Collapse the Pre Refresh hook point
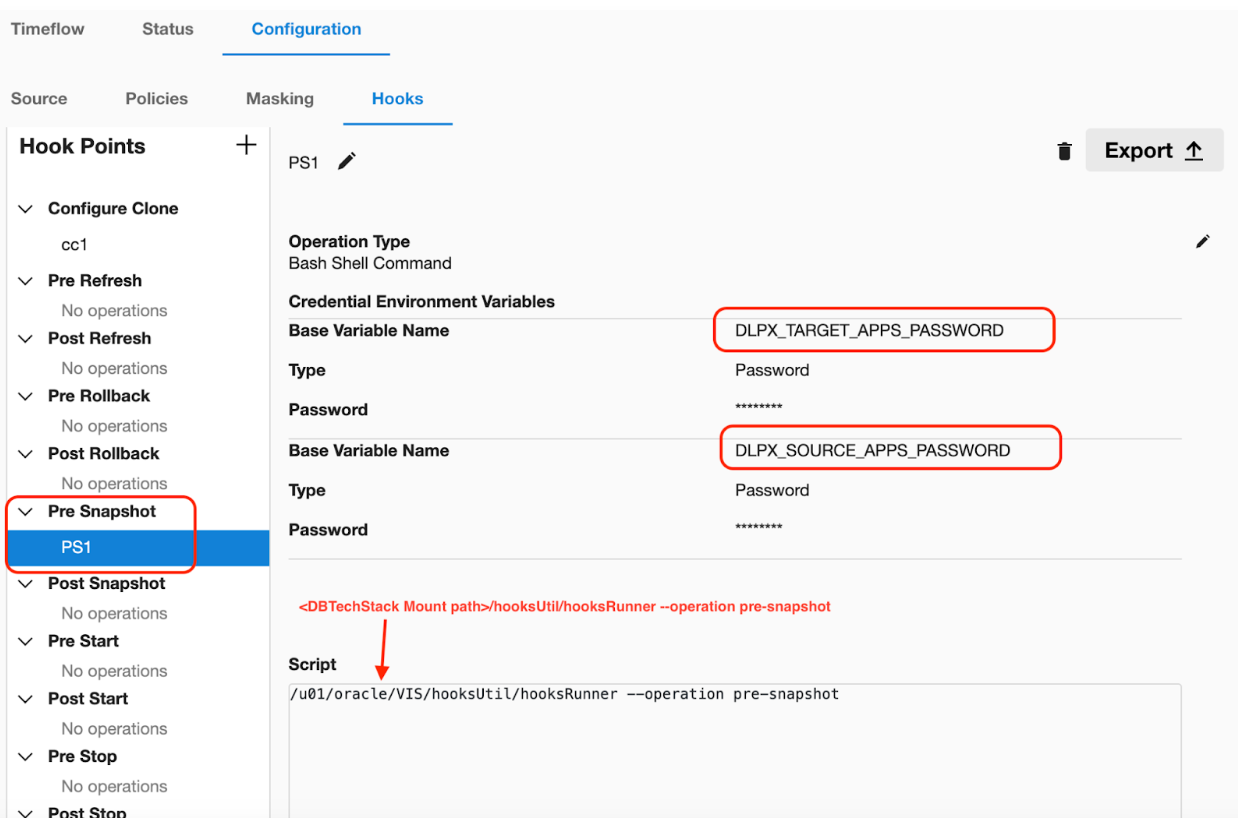Screen dimensions: 1238x818 [26, 281]
